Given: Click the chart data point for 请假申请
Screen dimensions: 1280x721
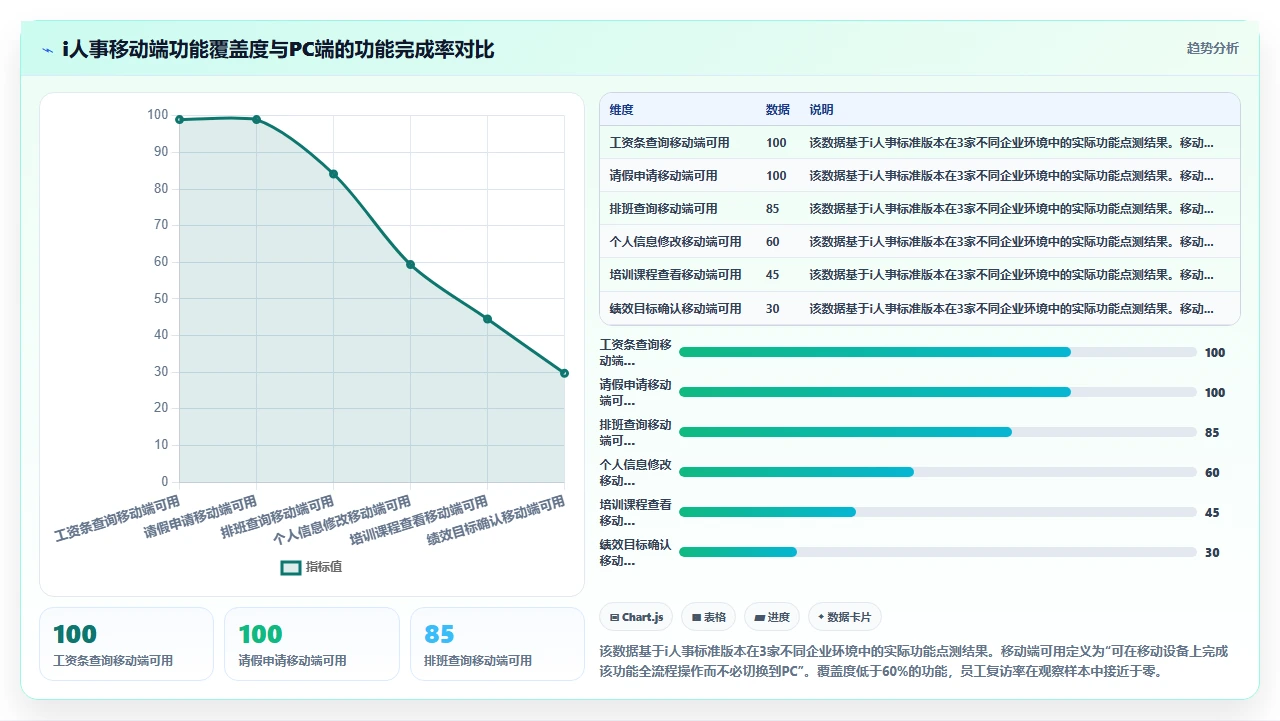Looking at the screenshot, I should [257, 119].
